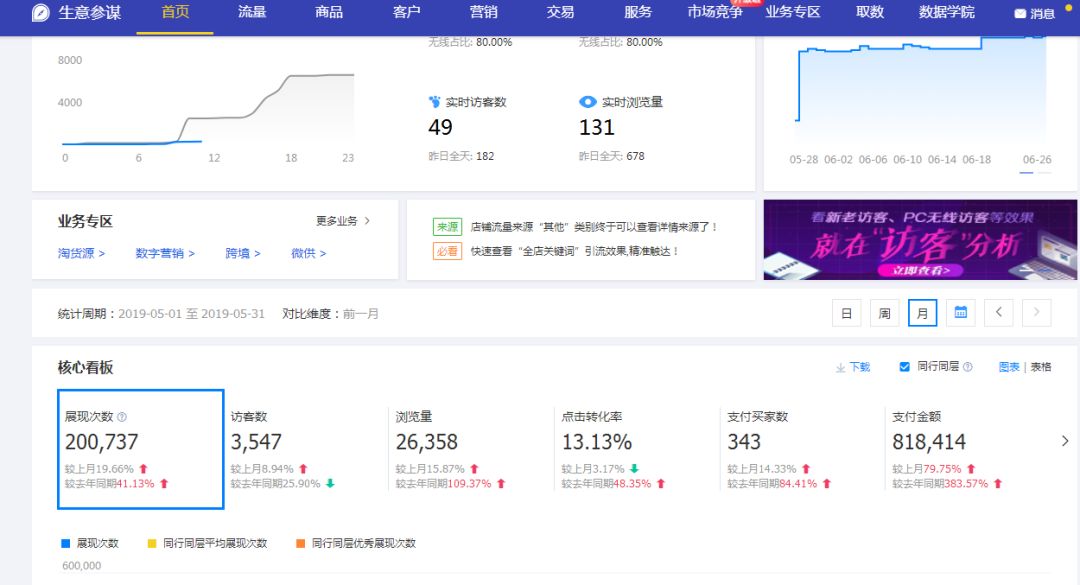
Task: Go to previous period with left arrow
Action: (x=998, y=313)
